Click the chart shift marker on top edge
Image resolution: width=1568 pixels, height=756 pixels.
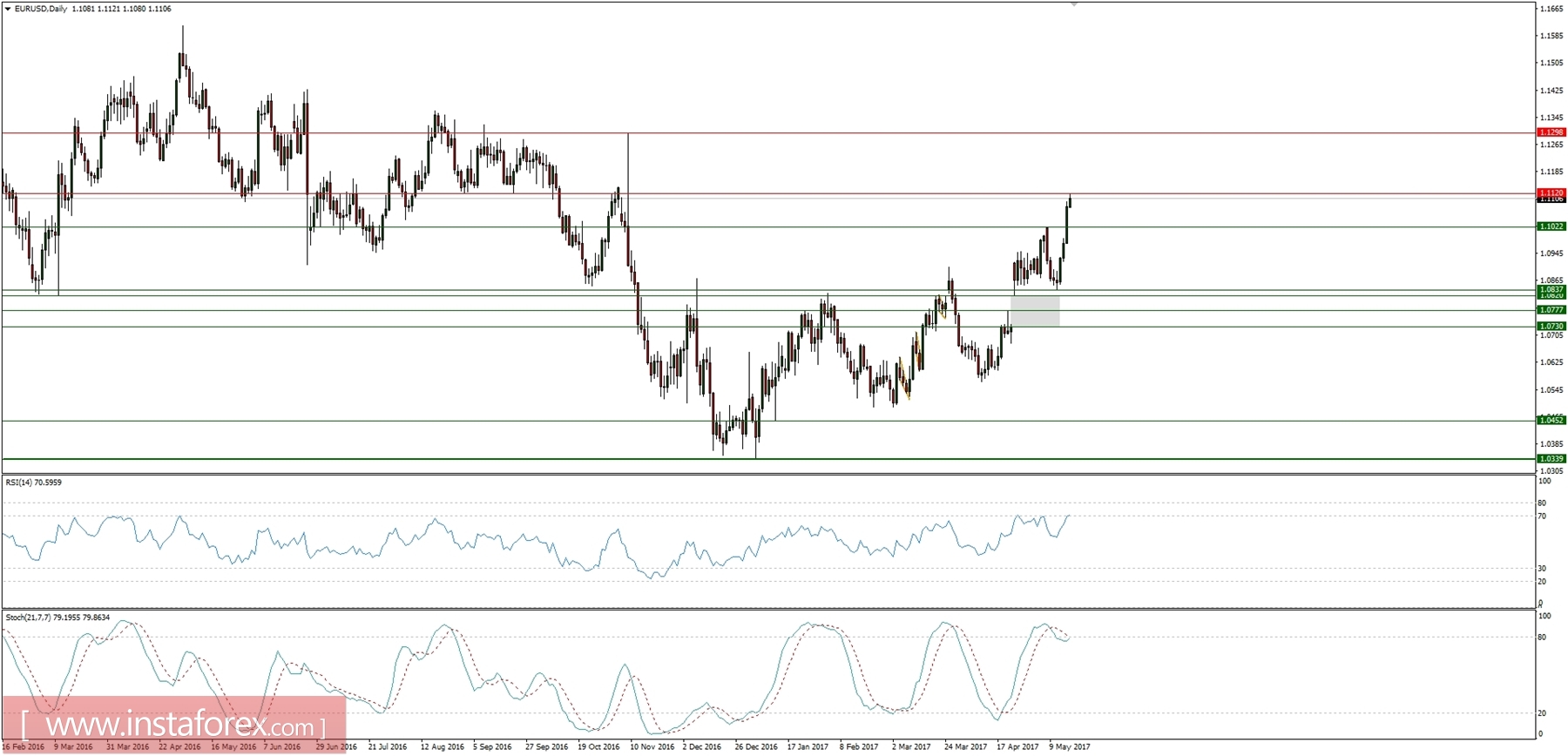1074,4
